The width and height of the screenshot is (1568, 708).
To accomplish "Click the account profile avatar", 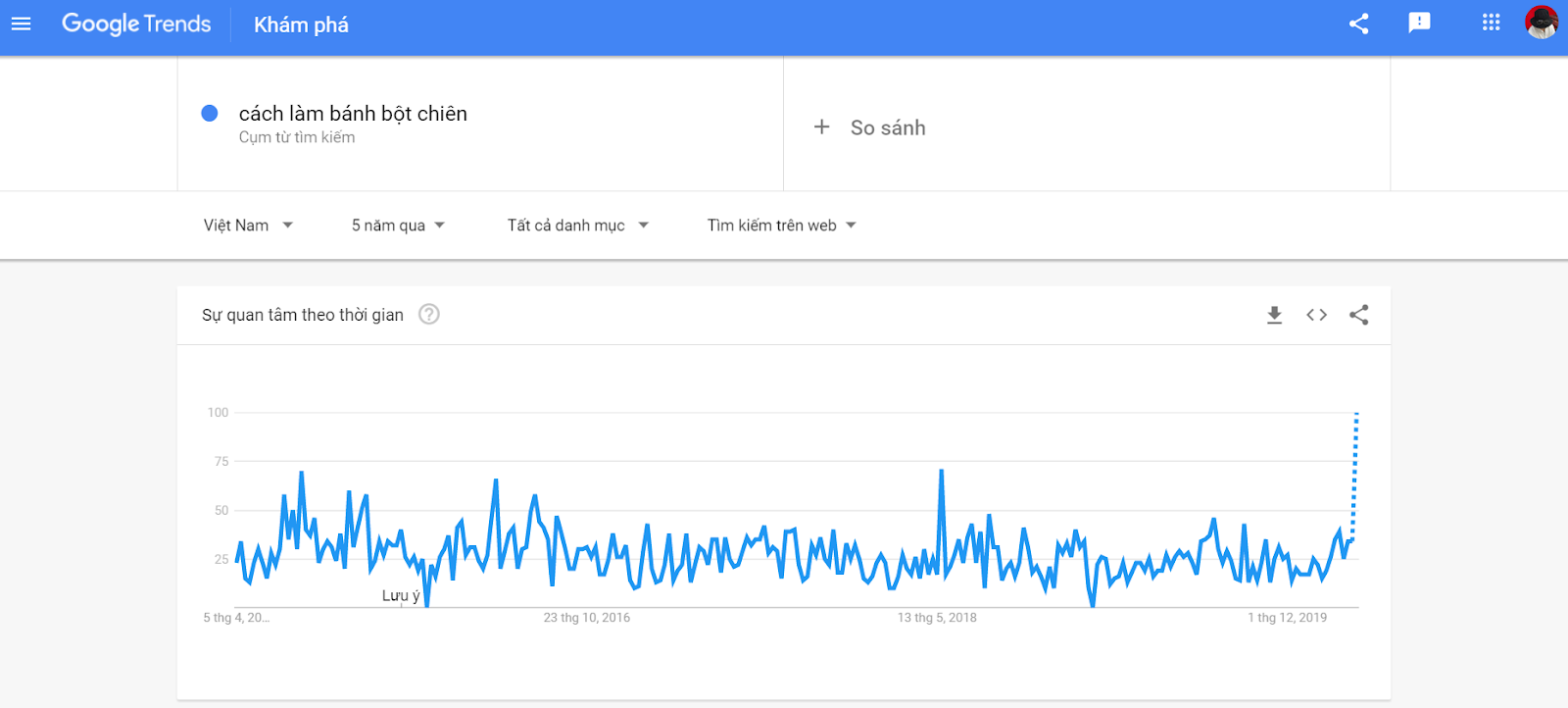I will click(x=1541, y=22).
